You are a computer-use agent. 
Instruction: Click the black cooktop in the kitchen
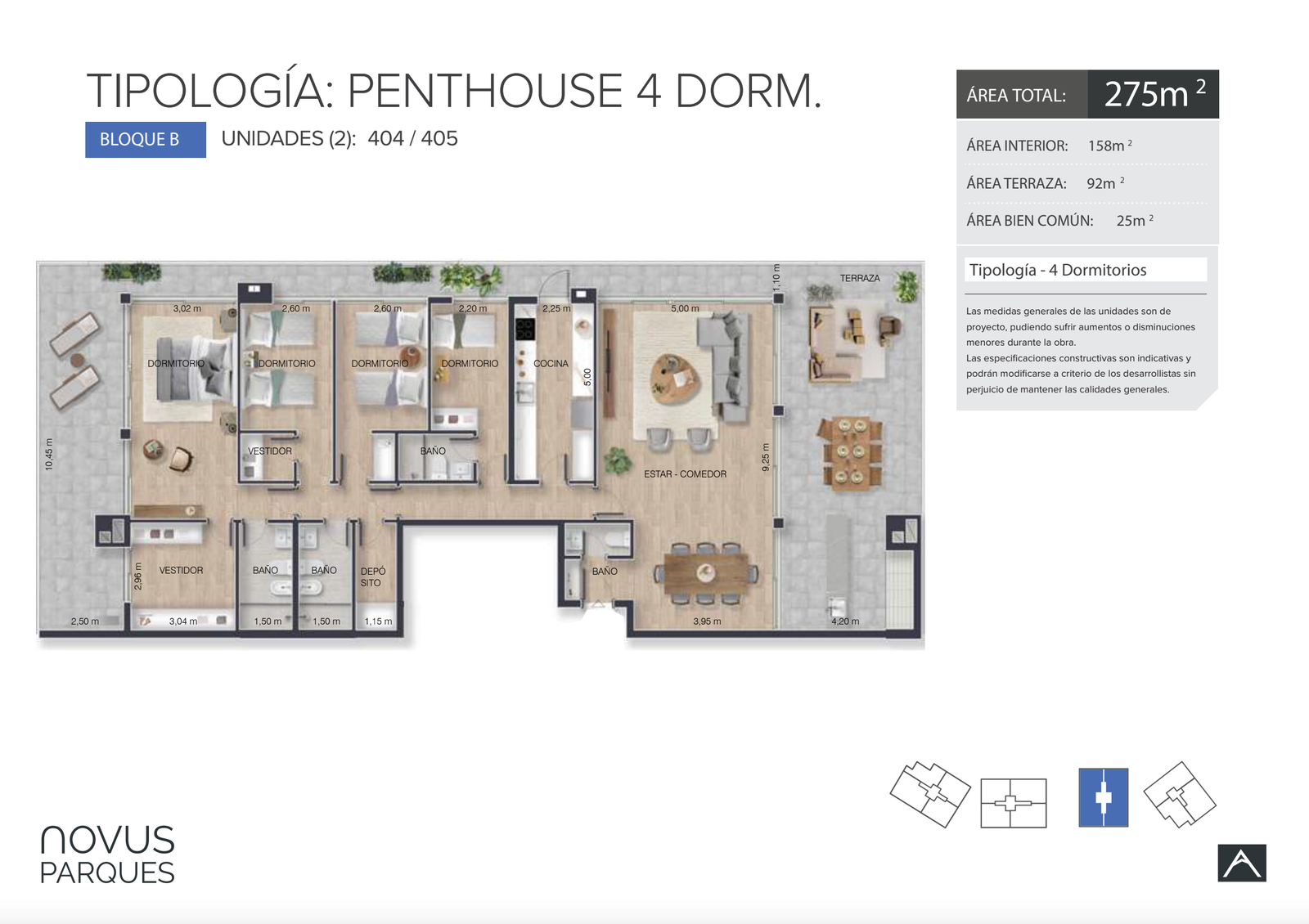tap(524, 330)
